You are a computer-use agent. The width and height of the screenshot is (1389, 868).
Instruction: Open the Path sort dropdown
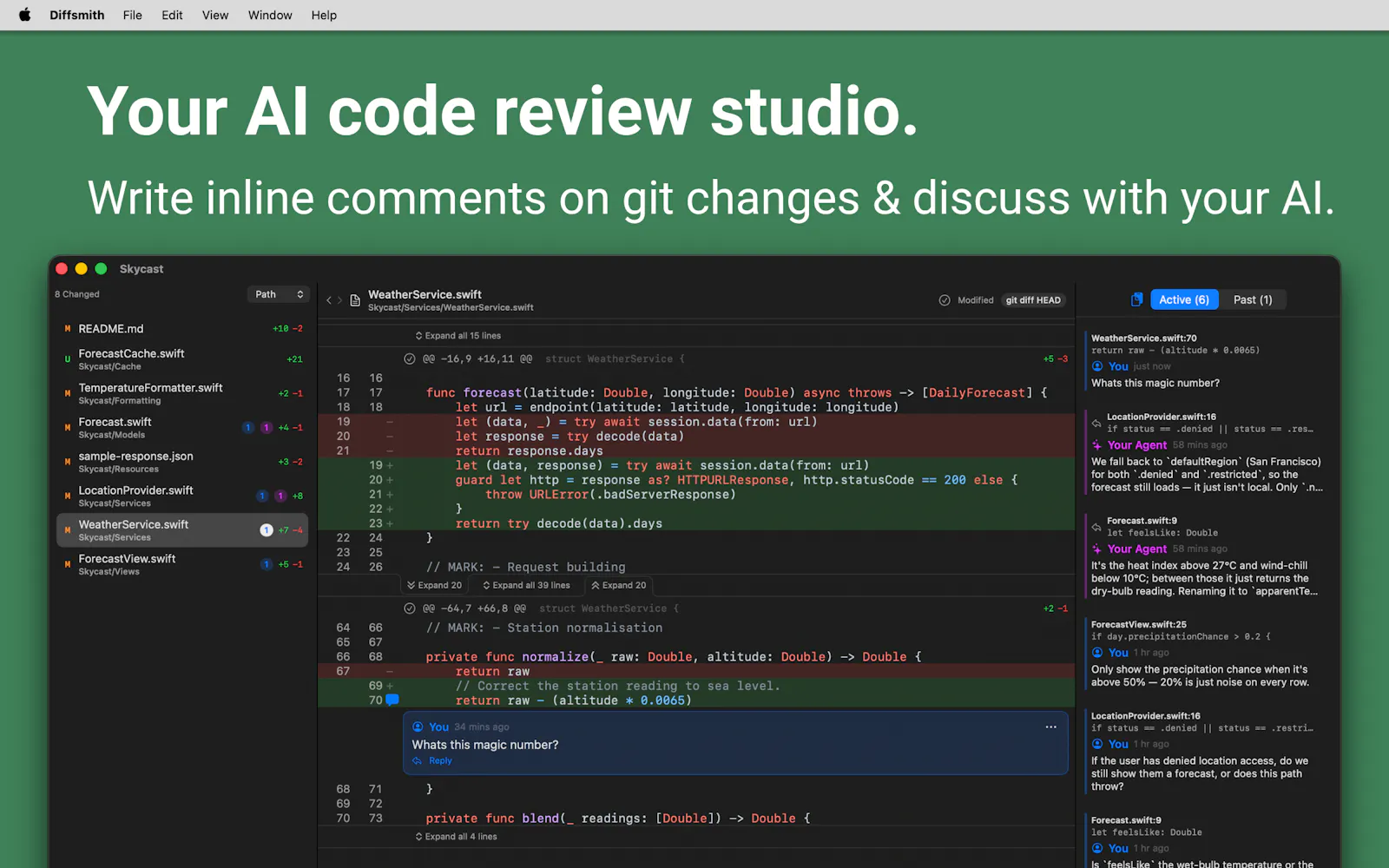279,294
